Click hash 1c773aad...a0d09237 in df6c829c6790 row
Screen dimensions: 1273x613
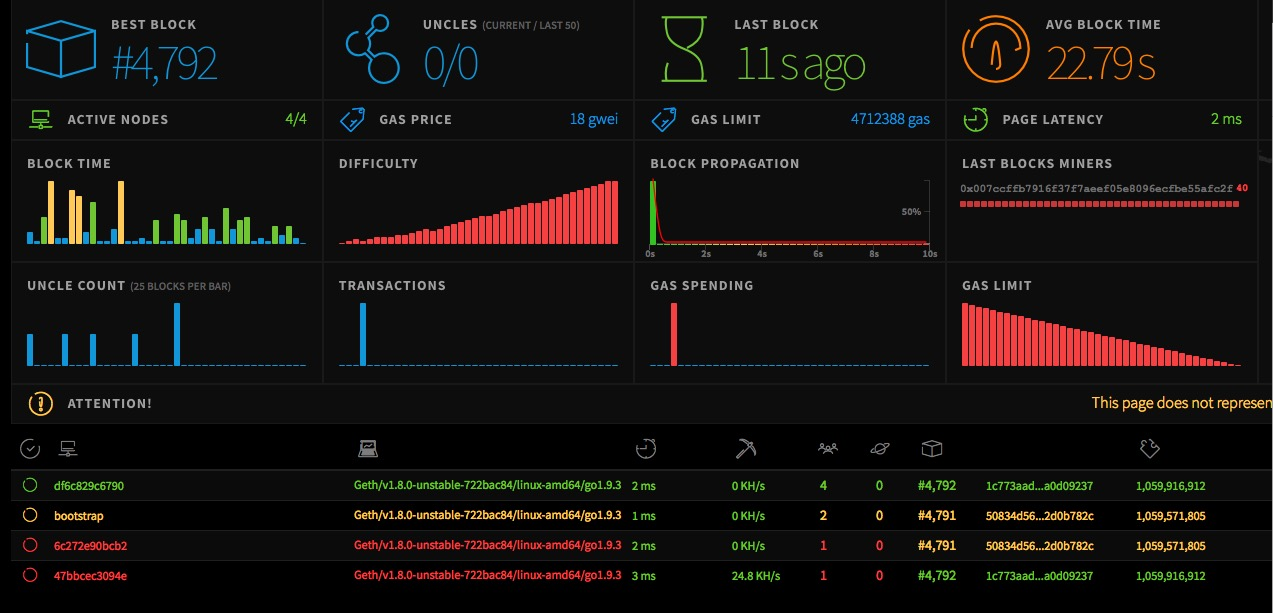tap(1040, 486)
